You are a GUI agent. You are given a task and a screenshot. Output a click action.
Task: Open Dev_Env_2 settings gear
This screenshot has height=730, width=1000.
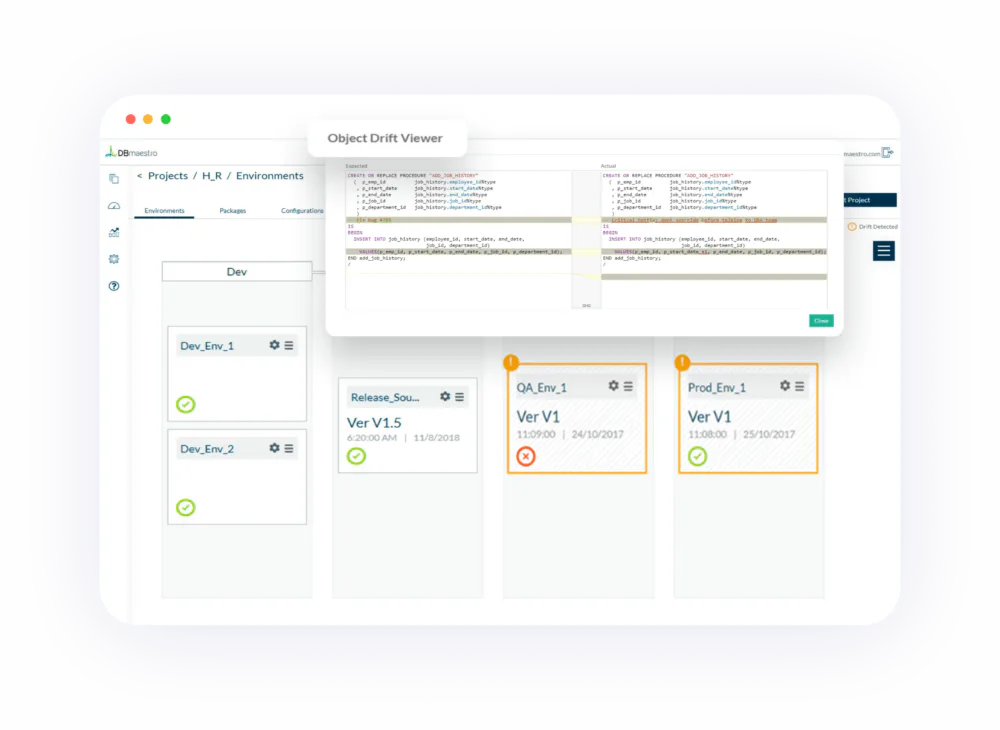[274, 448]
